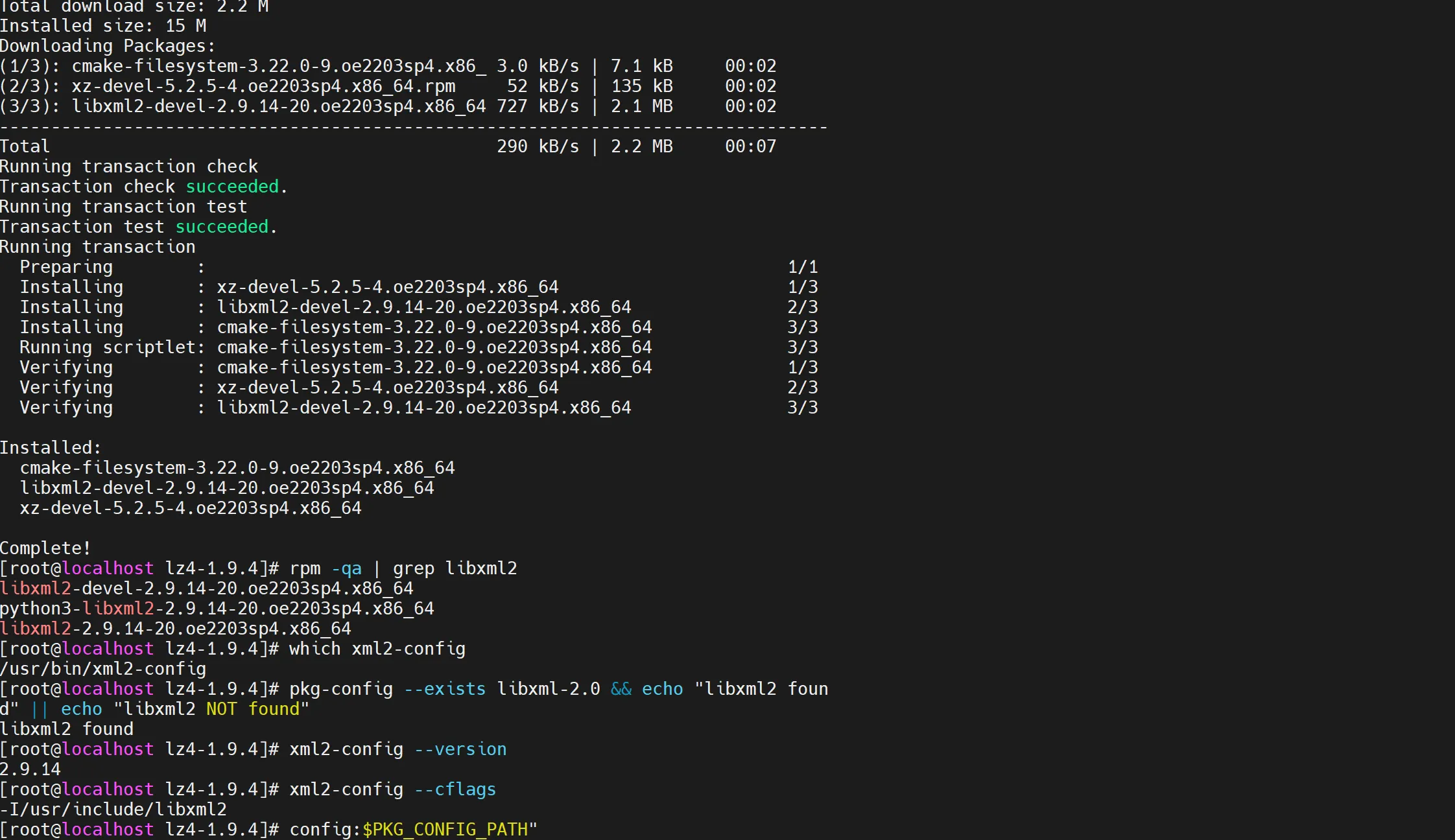
Task: Click cmake-filesystem under Installed list
Action: click(x=237, y=468)
